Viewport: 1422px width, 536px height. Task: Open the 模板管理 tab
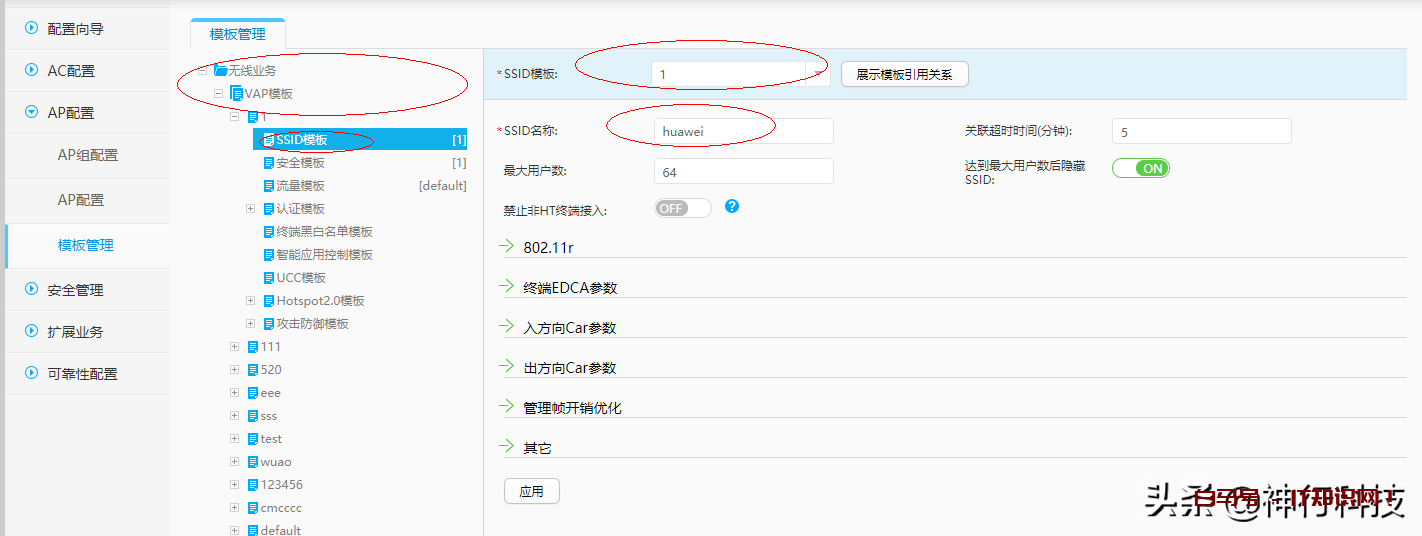(238, 34)
